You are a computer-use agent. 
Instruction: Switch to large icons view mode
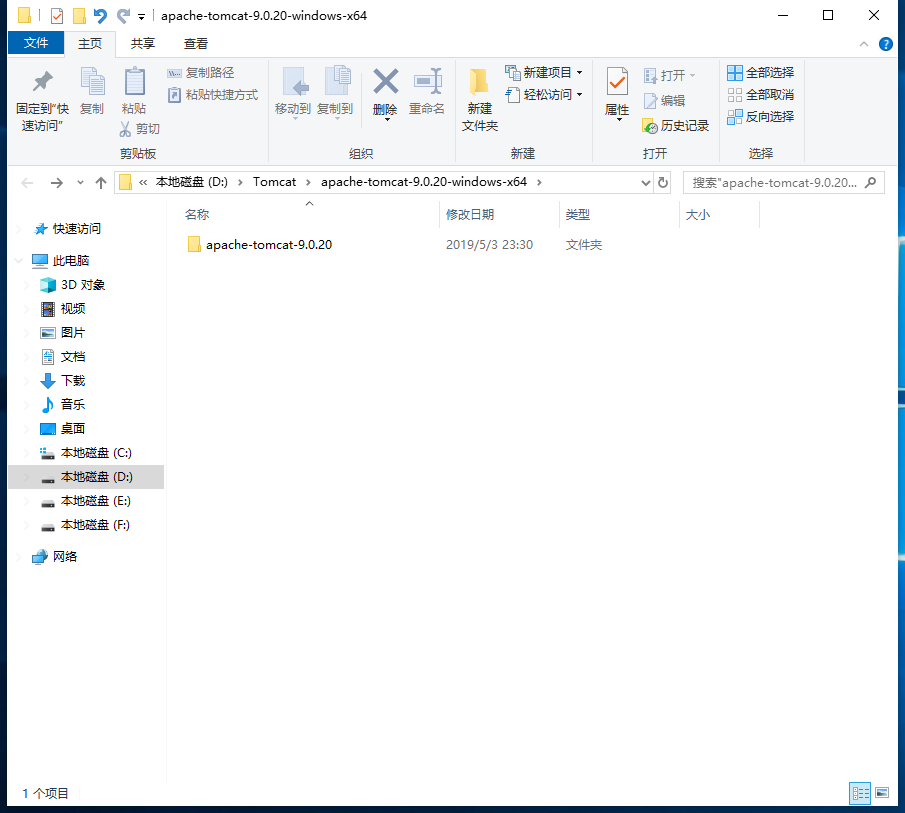(881, 793)
